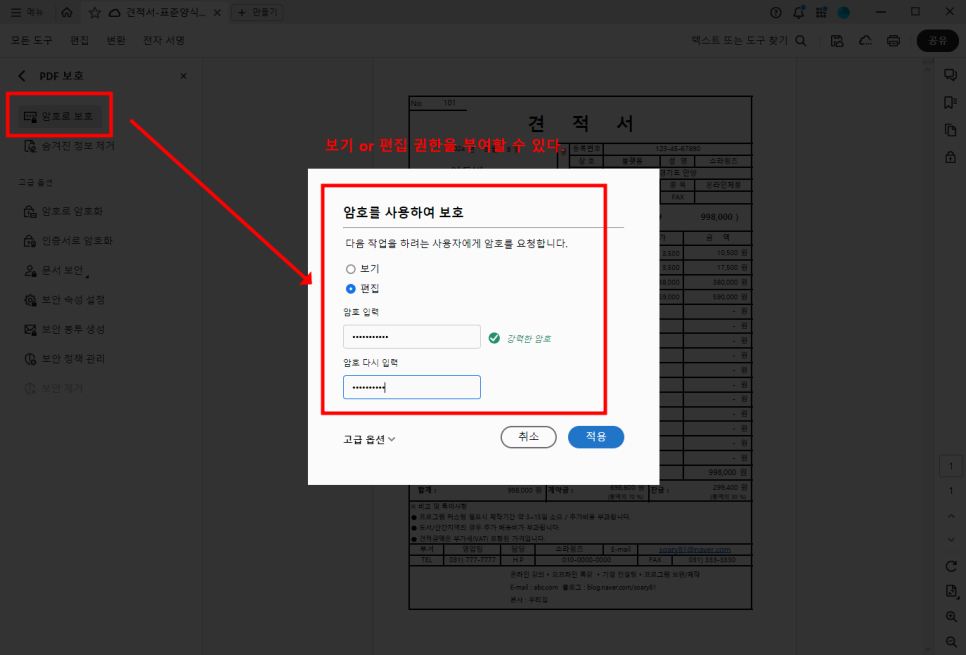
Task: Open 보안 정책 관리
Action: (65, 359)
